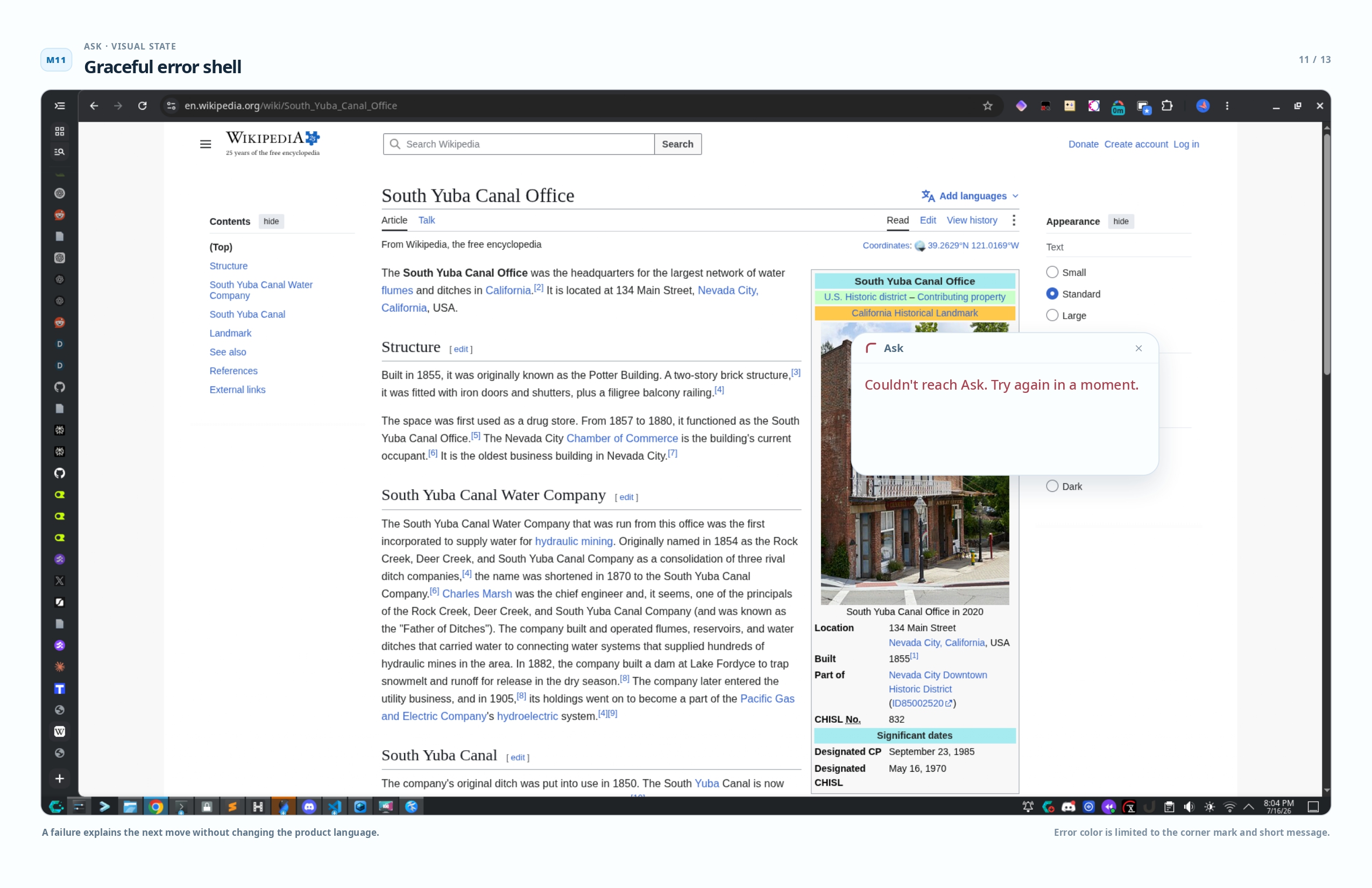1372x888 pixels.
Task: Open the article more-options menu
Action: pos(1014,220)
